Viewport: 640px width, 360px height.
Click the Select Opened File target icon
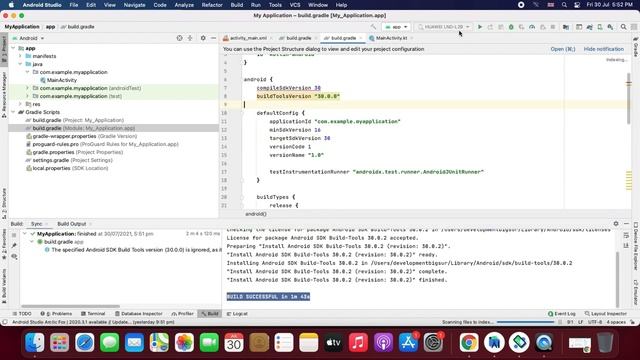(x=180, y=38)
